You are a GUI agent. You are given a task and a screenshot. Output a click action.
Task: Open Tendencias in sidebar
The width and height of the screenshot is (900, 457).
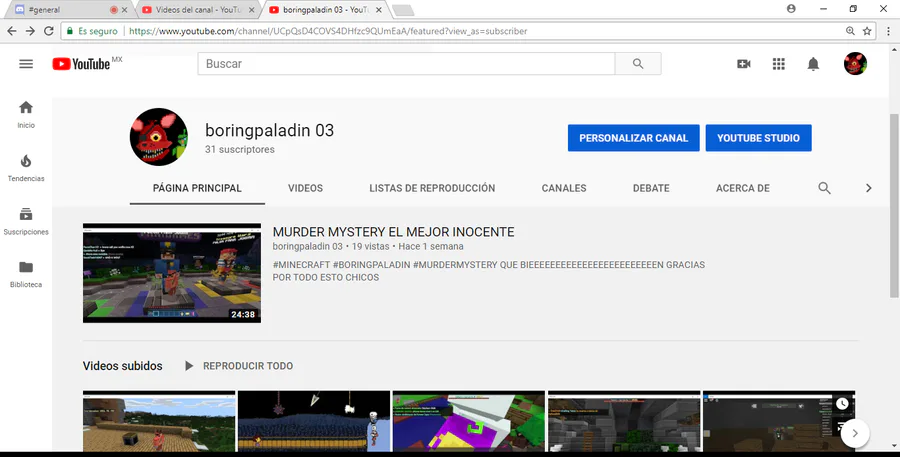(26, 168)
